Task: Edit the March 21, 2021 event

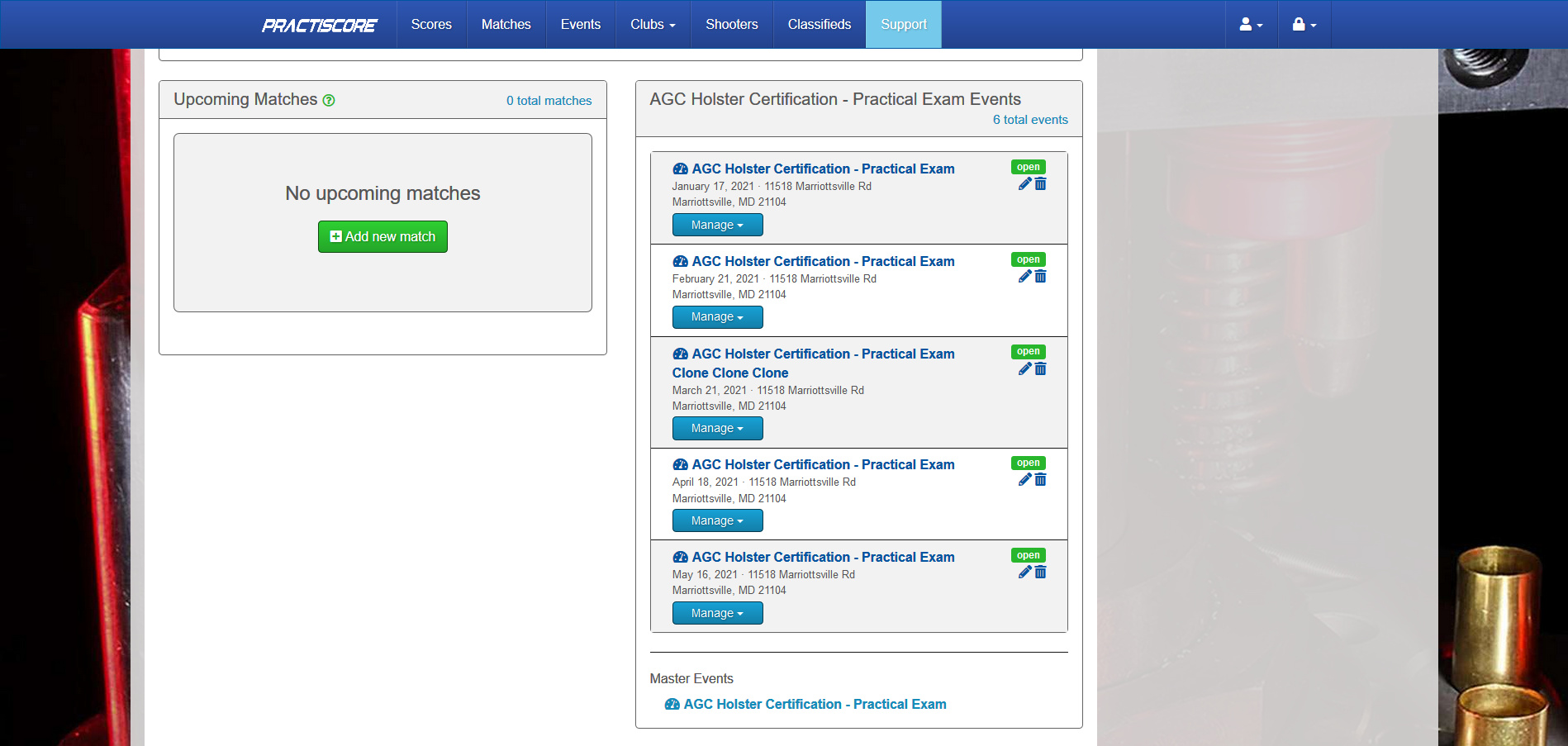Action: tap(1024, 369)
